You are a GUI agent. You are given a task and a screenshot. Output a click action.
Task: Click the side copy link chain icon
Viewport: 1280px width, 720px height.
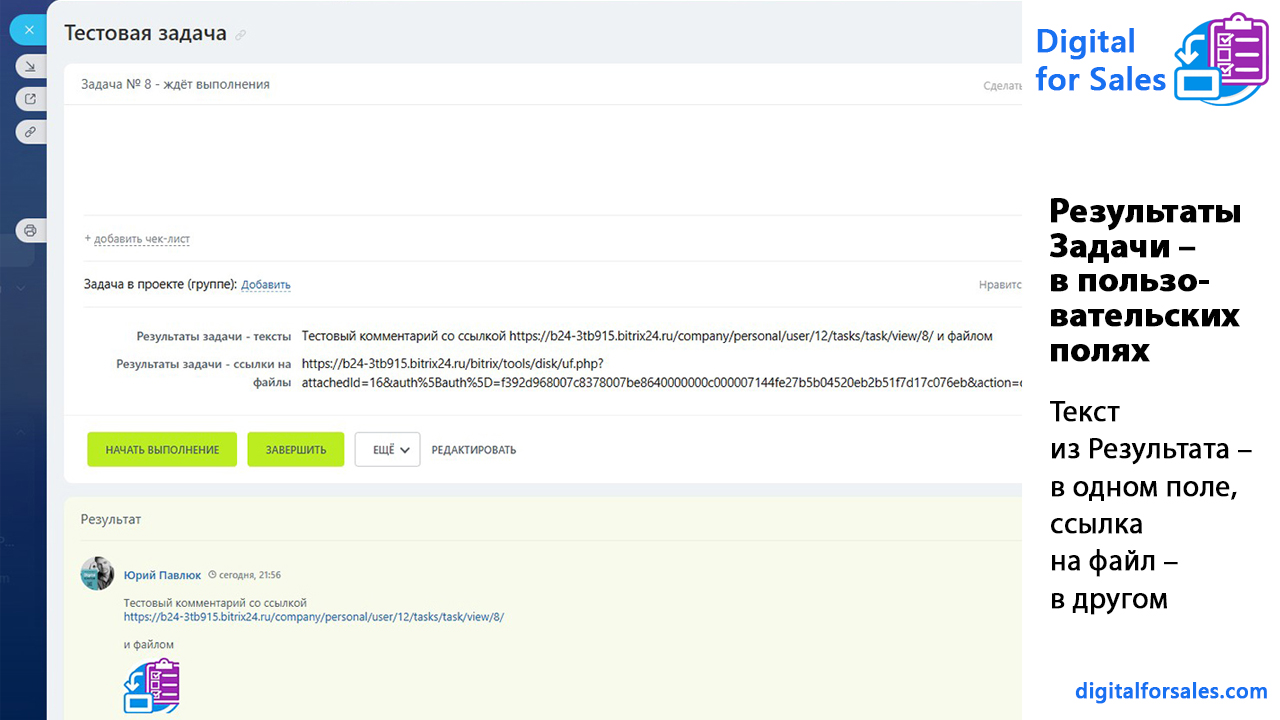coord(30,132)
